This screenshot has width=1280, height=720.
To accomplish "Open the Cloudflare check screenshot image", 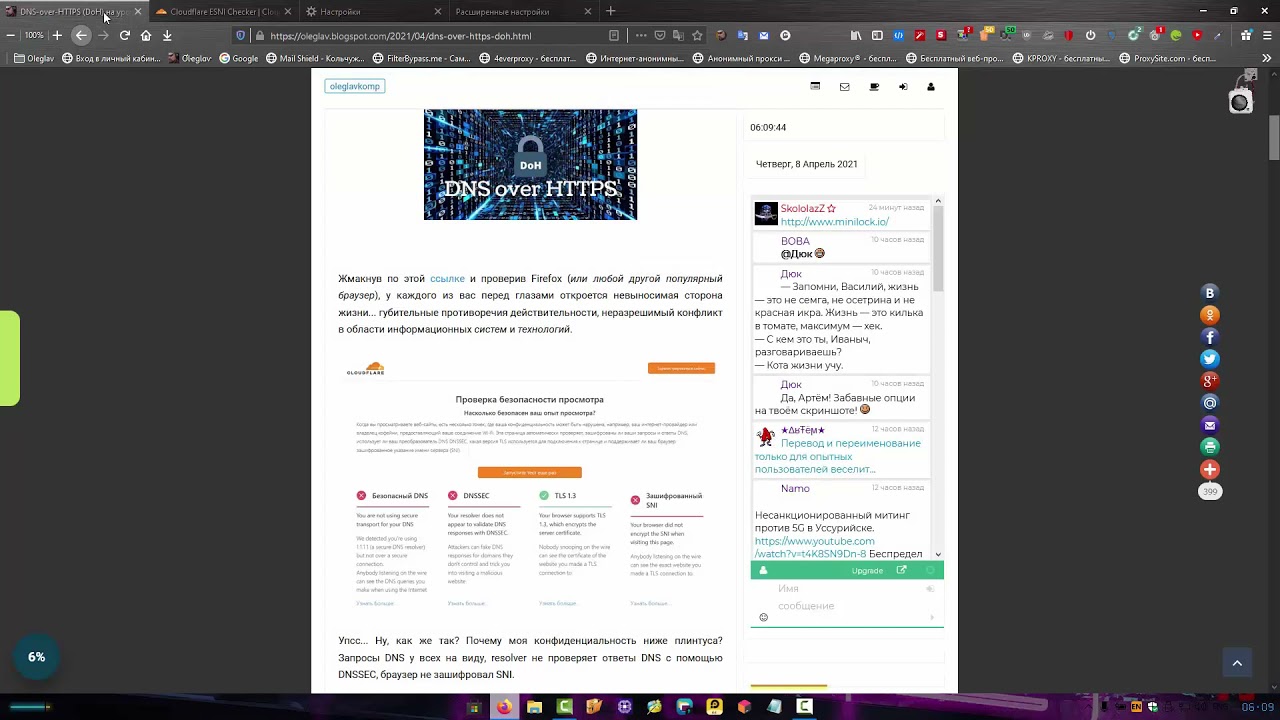I will point(530,484).
